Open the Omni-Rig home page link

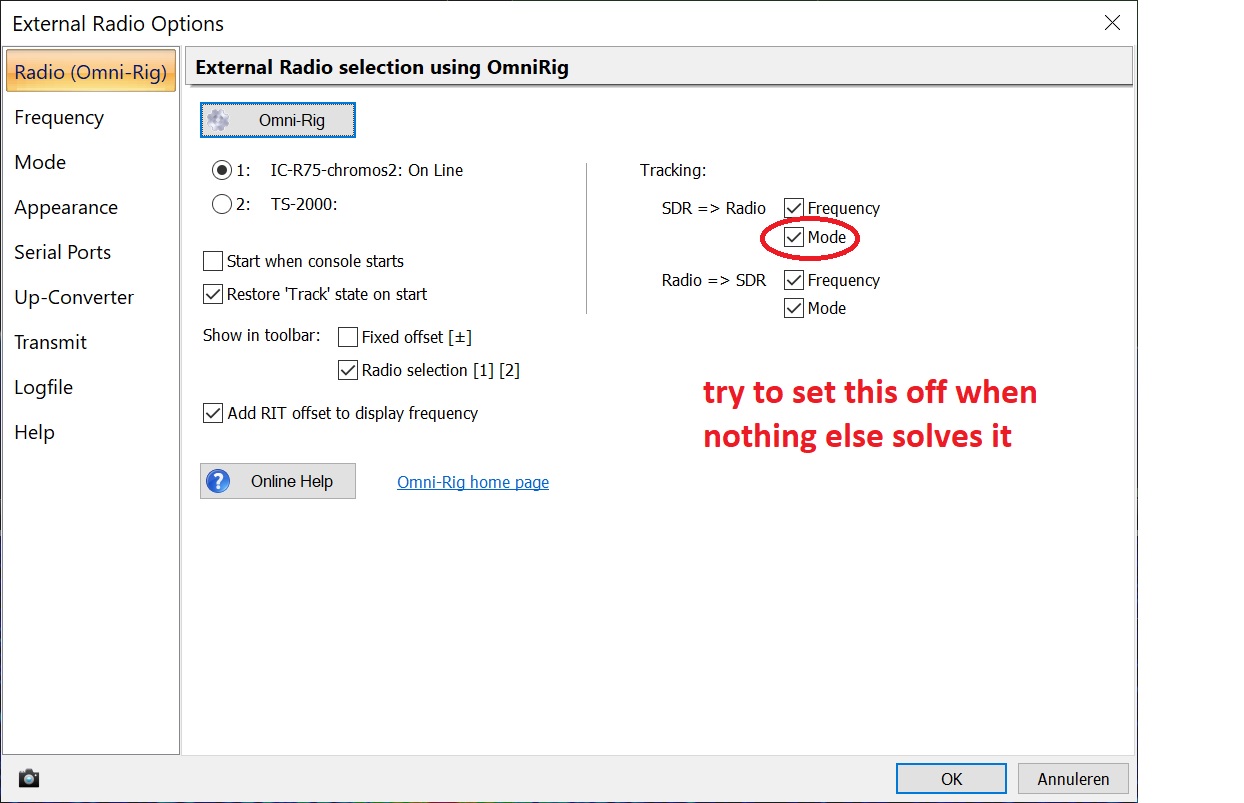tap(473, 482)
